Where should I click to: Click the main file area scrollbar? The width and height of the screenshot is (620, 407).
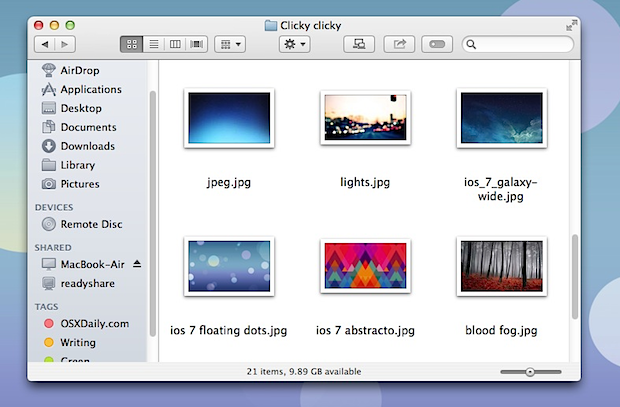(575, 277)
